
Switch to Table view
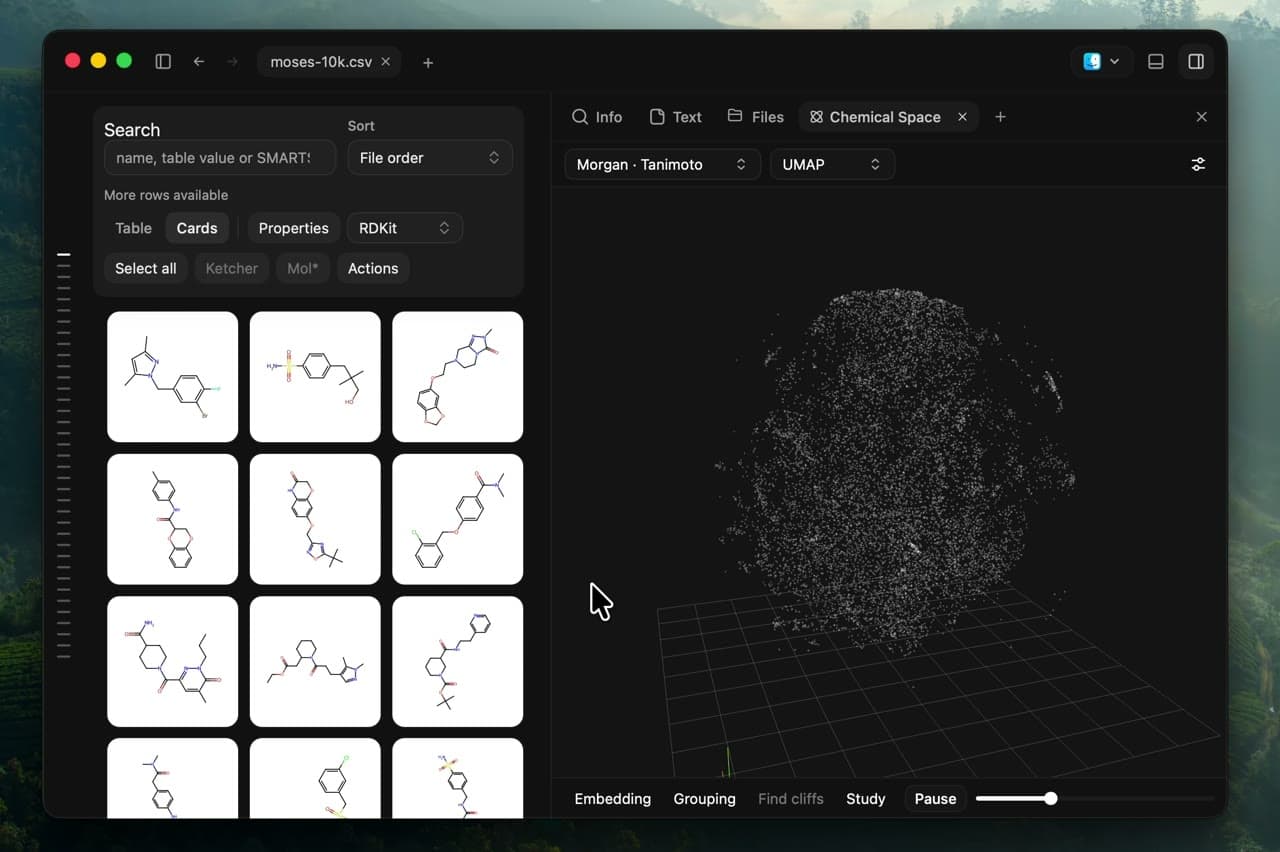(x=133, y=228)
